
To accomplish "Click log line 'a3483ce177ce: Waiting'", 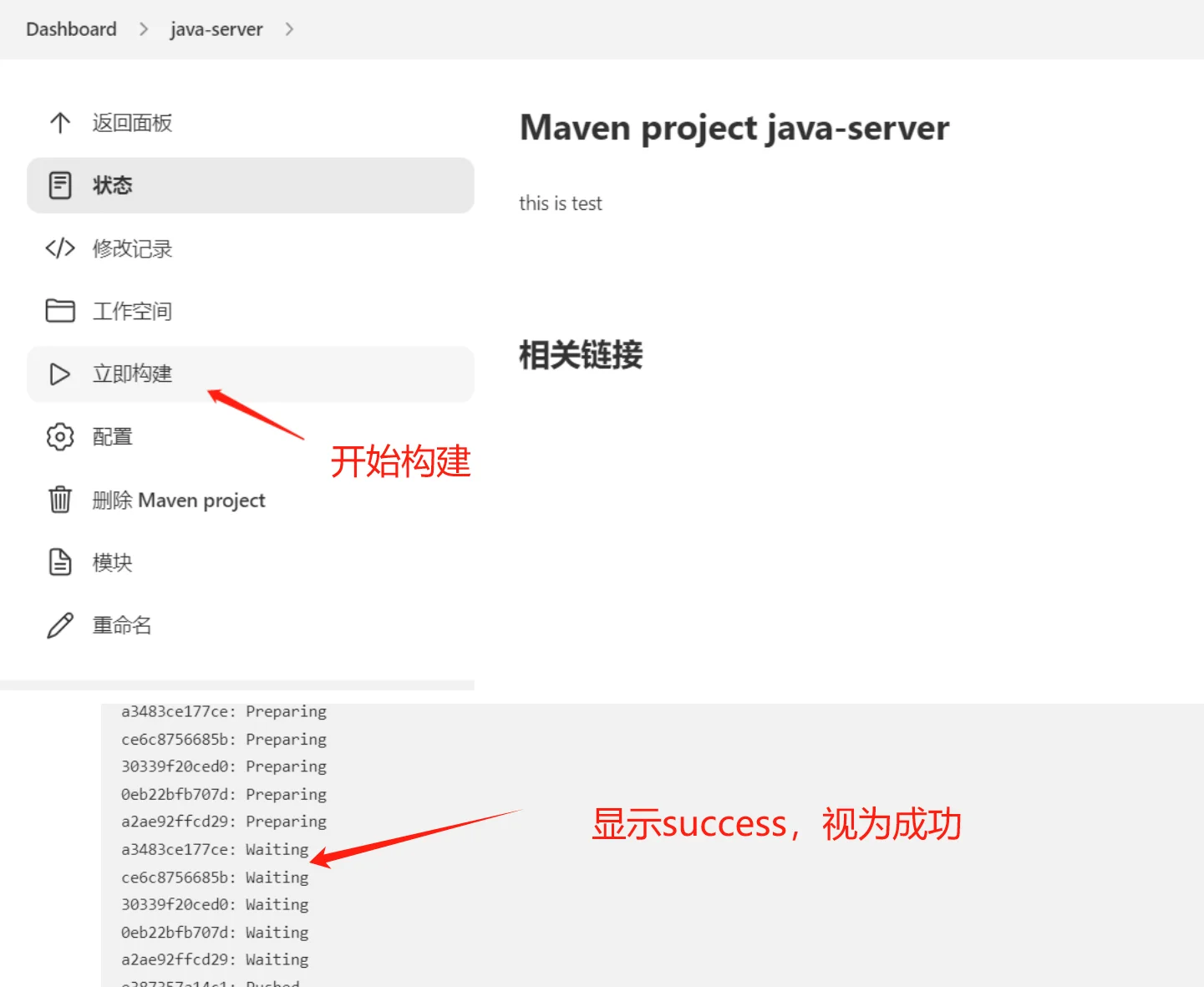I will (215, 849).
